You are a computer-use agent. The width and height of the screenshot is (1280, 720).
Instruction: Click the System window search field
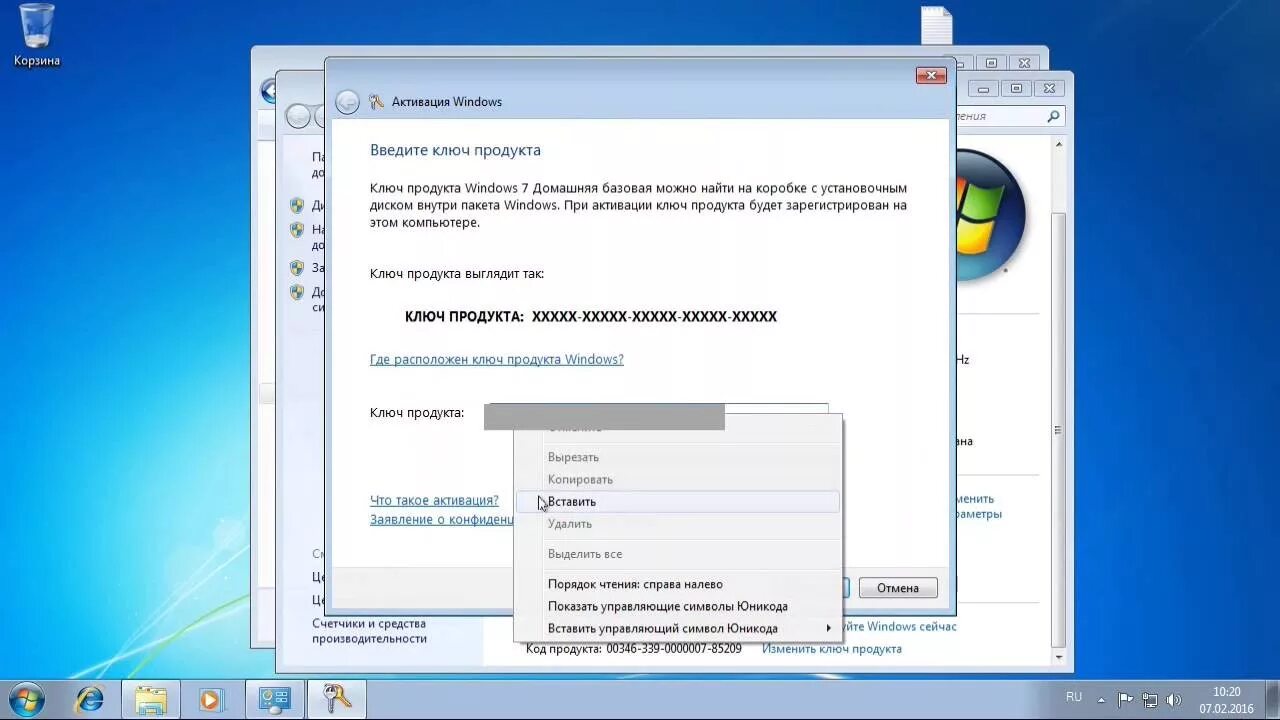pyautogui.click(x=1002, y=116)
